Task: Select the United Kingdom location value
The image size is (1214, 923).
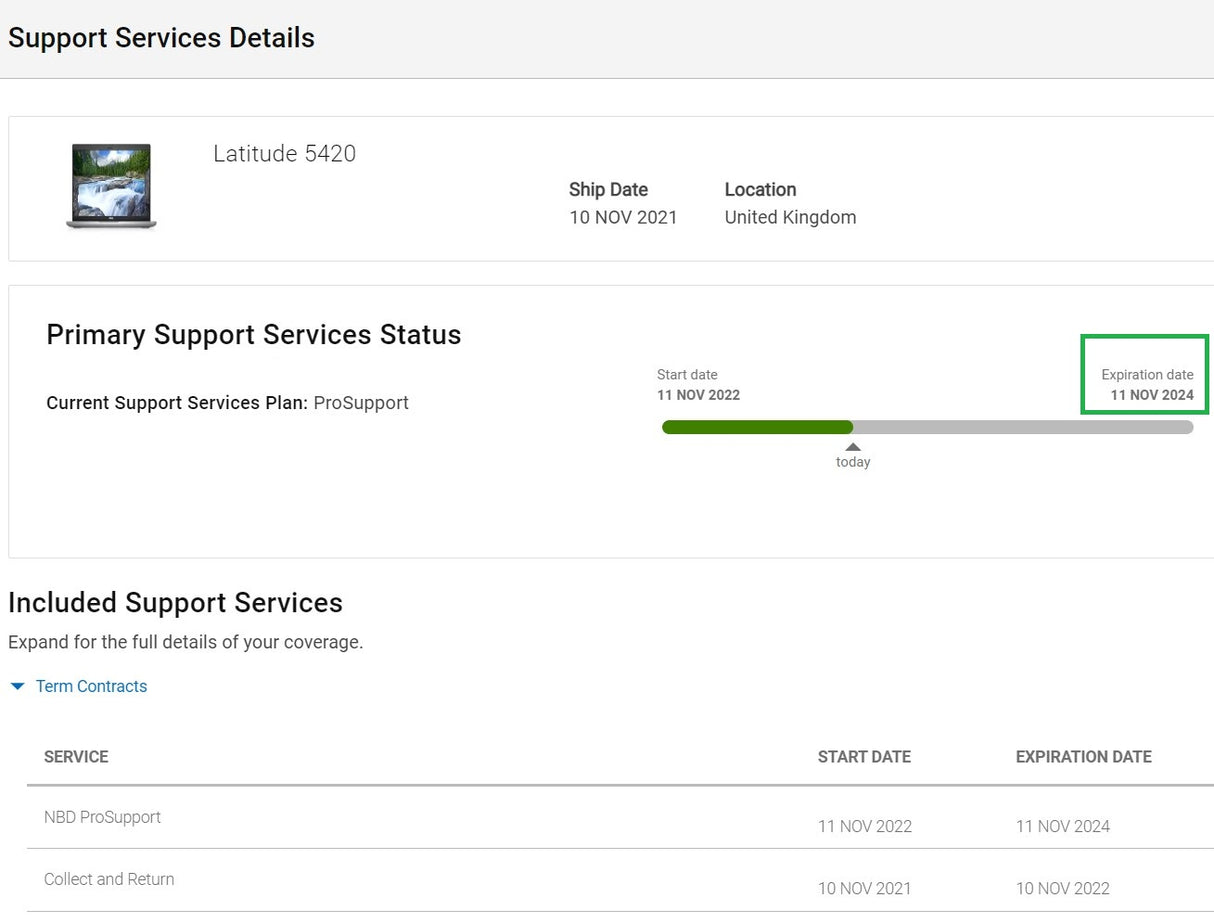Action: [x=790, y=217]
